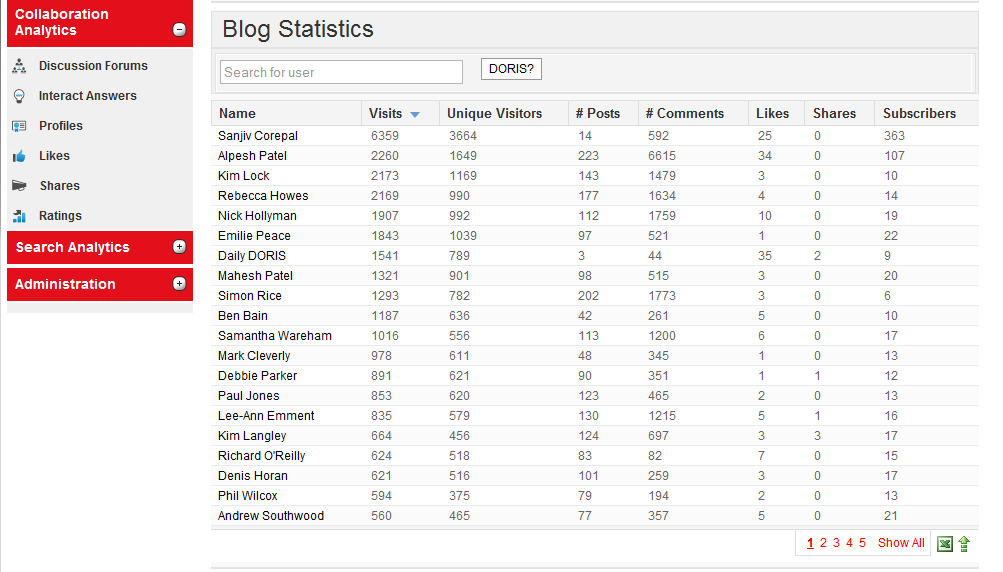Select the Denis Horan row name
The image size is (1003, 572).
point(253,475)
